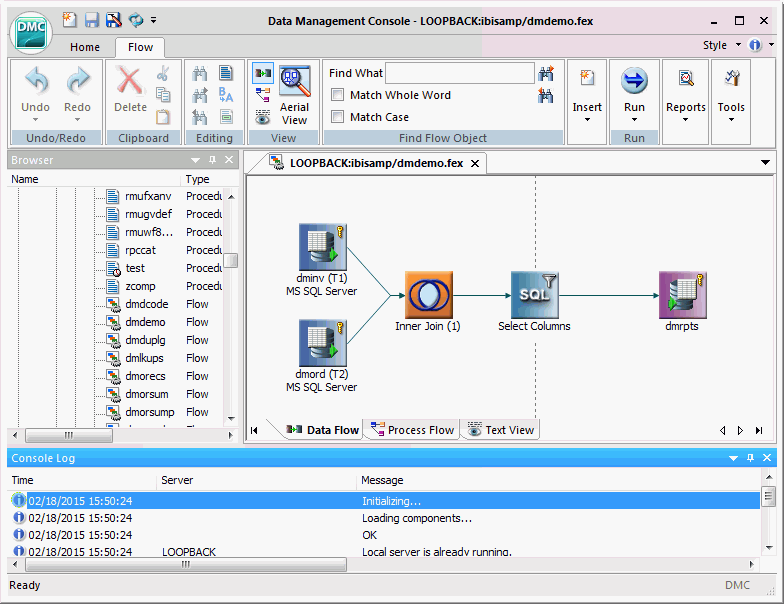Toggle the Console Log auto-hide pin
The width and height of the screenshot is (784, 604).
pyautogui.click(x=750, y=458)
